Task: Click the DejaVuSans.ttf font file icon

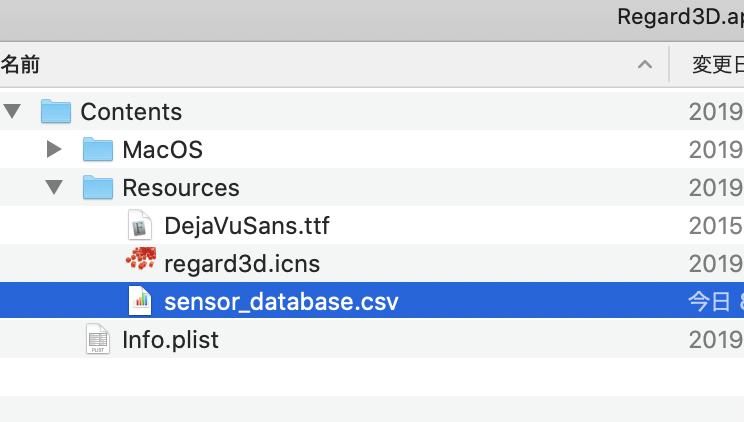Action: [139, 226]
